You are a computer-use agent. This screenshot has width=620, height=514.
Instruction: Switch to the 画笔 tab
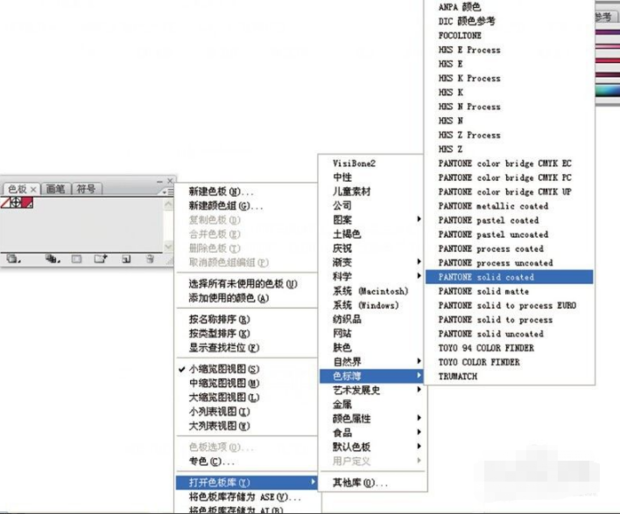point(56,189)
